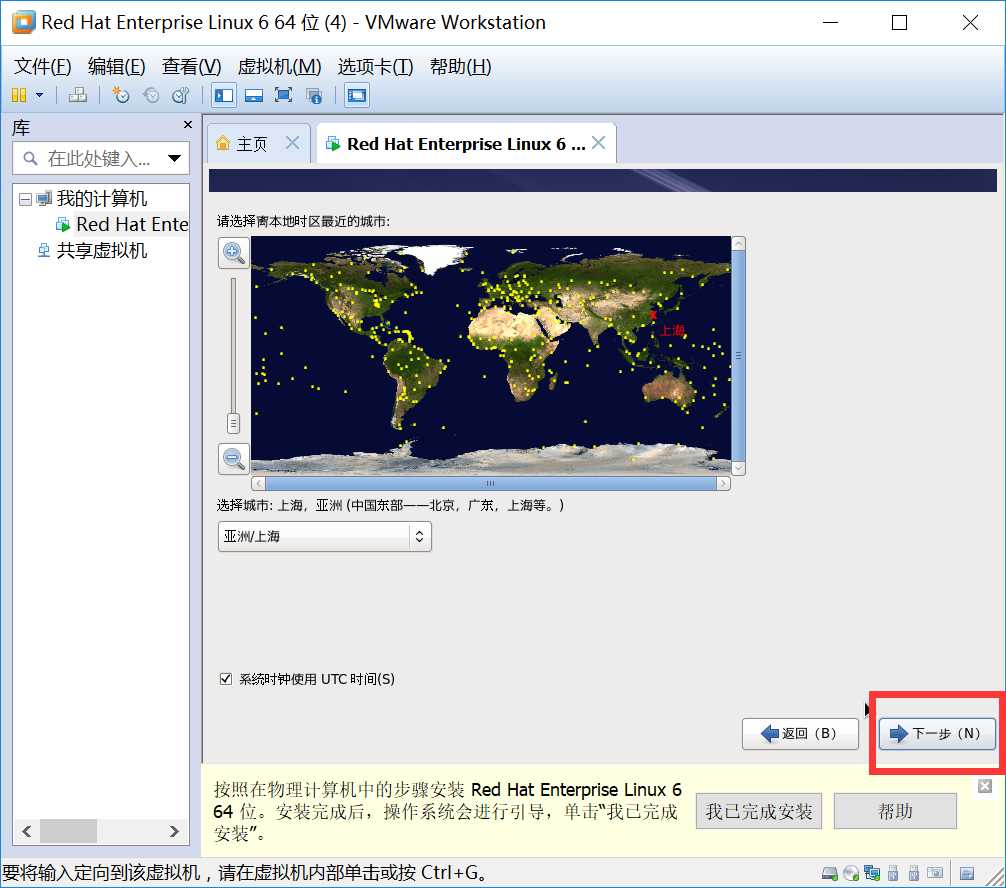Click the map horizontal scrollbar thumb

click(491, 483)
